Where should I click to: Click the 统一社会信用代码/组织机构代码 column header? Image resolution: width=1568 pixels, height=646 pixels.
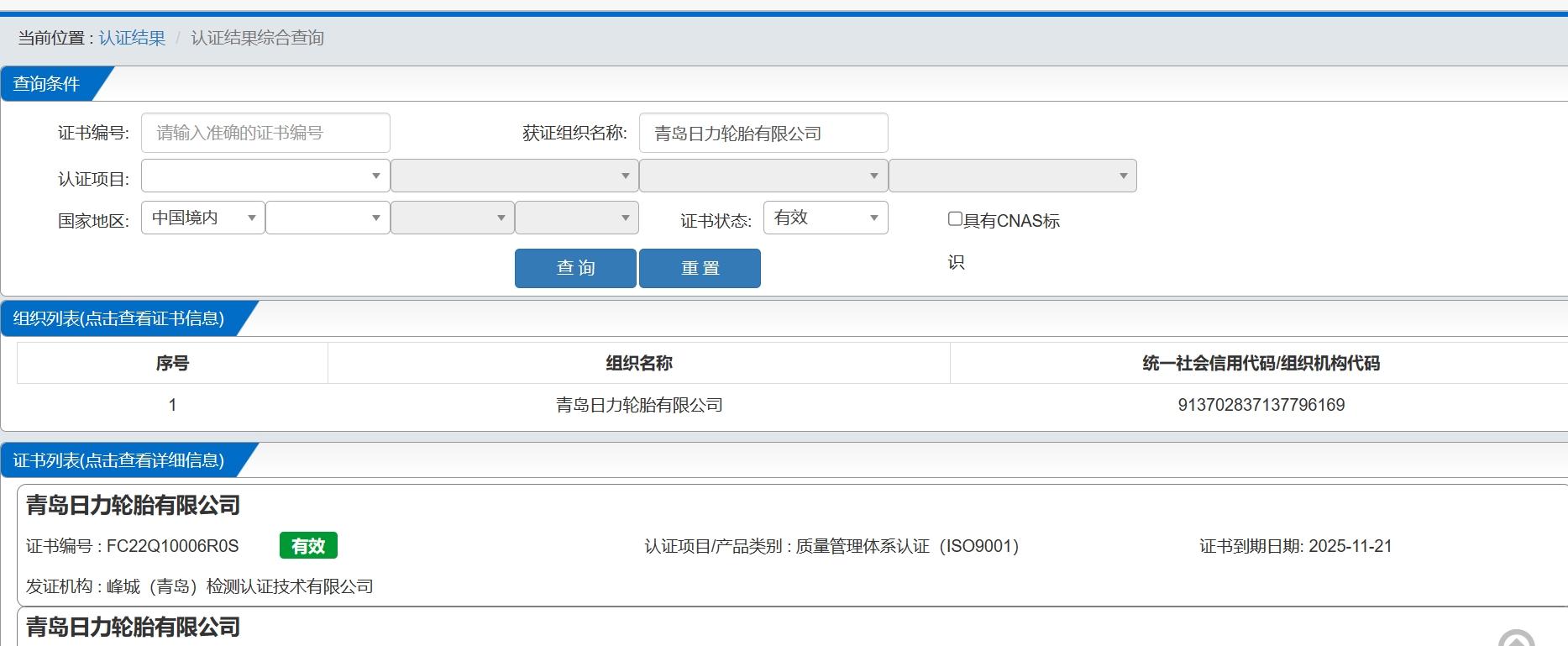click(1261, 363)
